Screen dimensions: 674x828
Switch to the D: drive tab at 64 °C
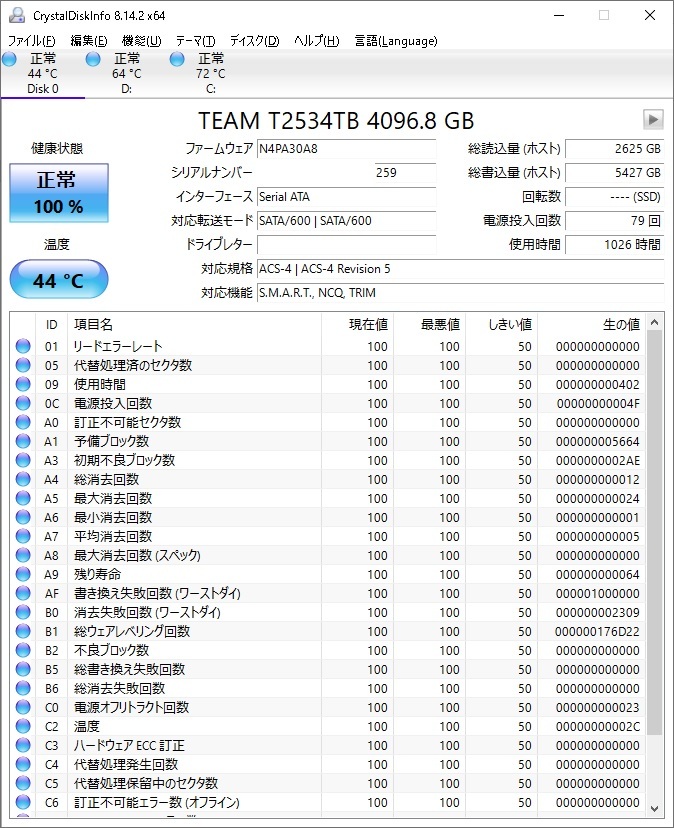click(x=127, y=74)
